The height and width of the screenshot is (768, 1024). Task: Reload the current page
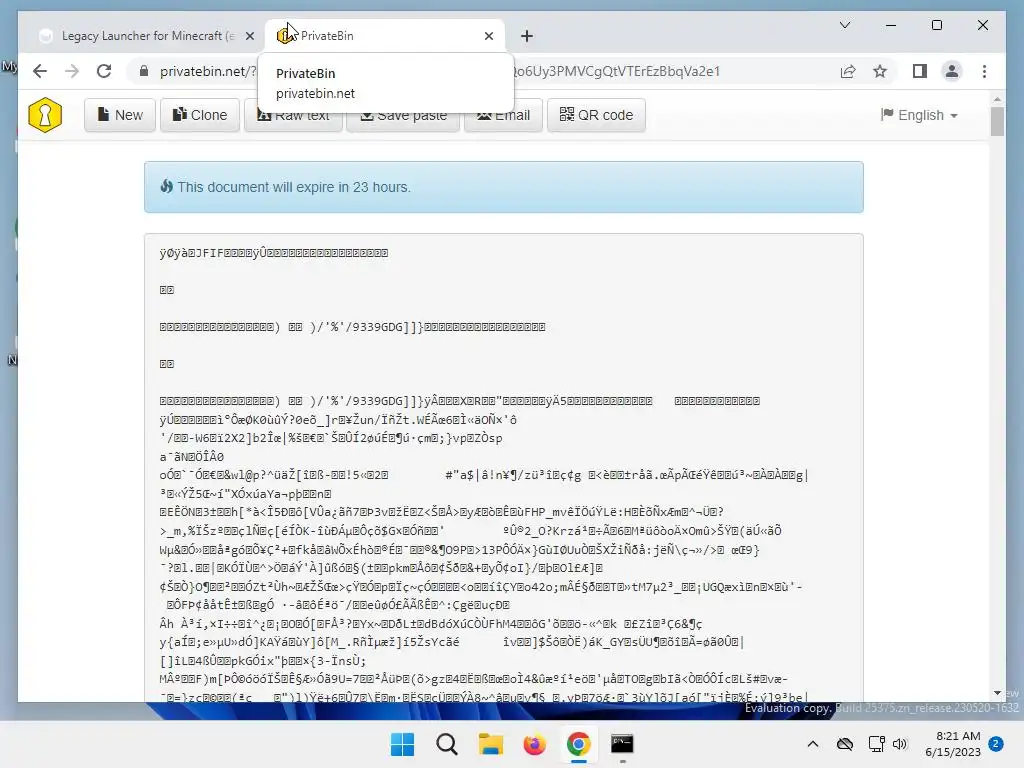(x=104, y=71)
